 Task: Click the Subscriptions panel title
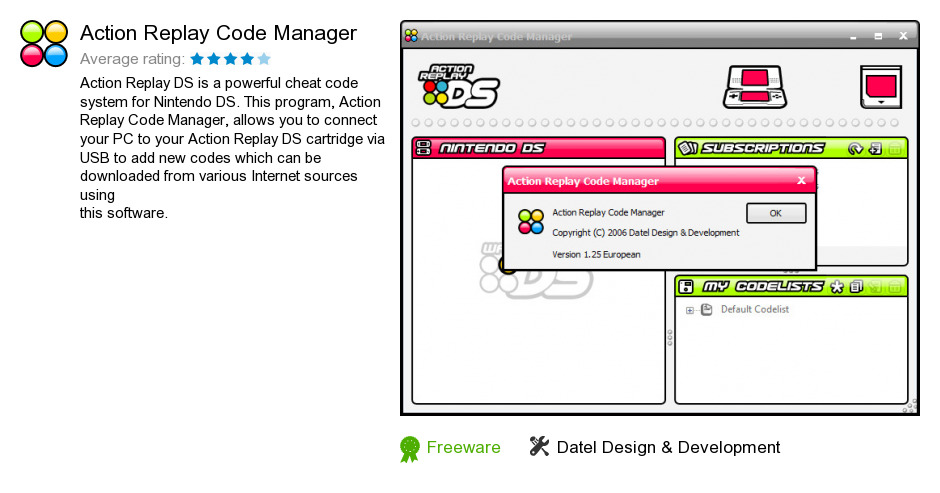(763, 148)
